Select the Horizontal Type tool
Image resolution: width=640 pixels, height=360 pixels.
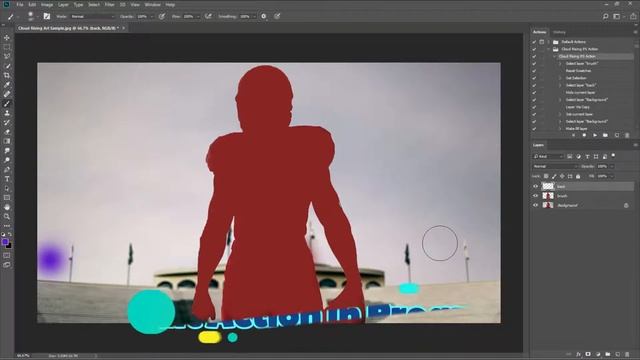tap(7, 179)
